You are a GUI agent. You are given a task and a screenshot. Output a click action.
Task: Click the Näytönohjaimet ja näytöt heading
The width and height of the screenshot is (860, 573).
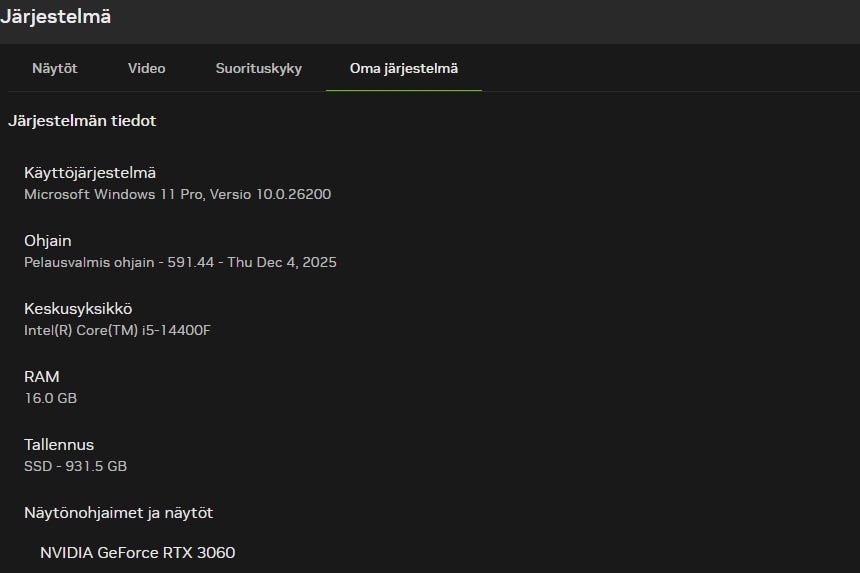[x=118, y=513]
